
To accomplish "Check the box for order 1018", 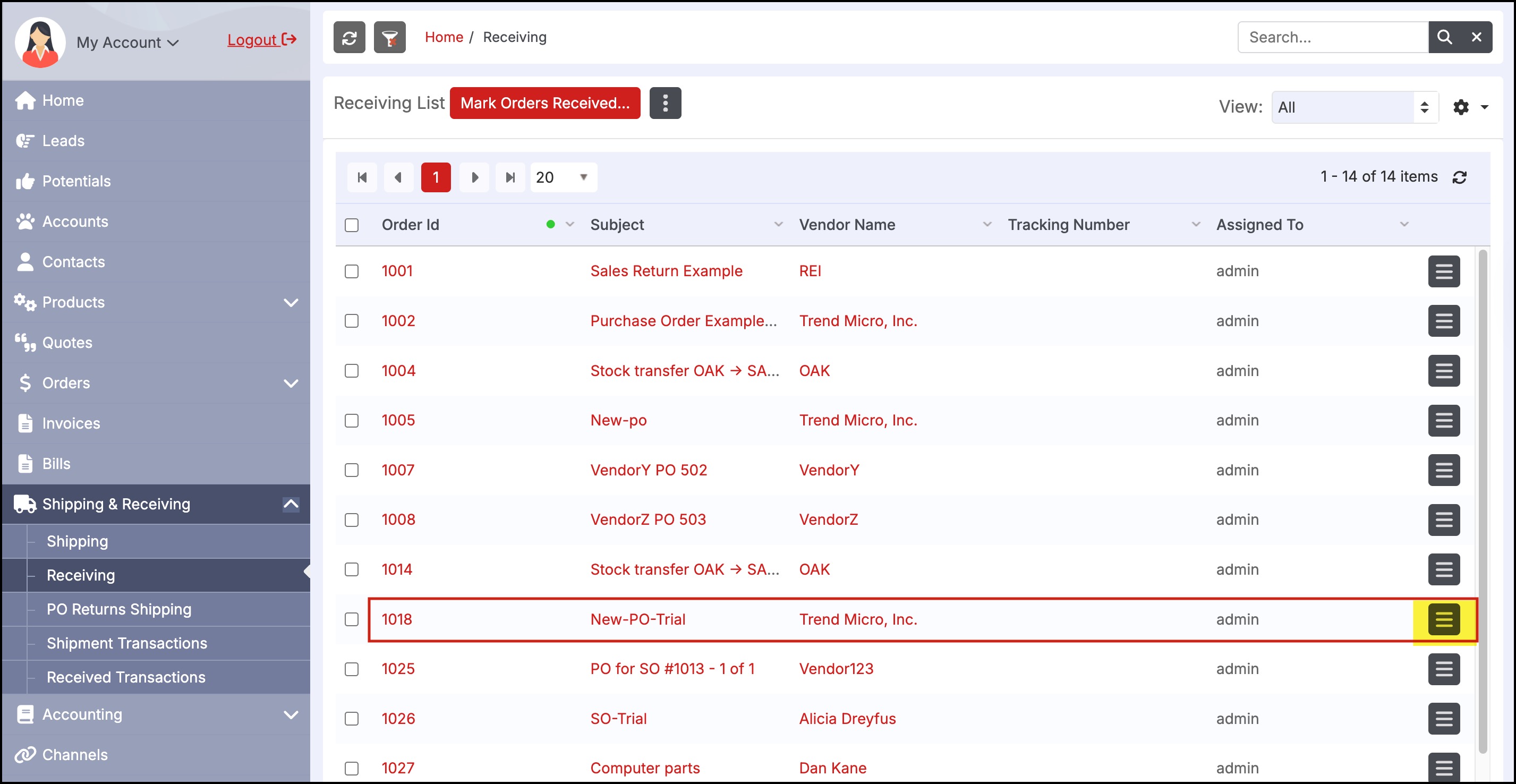I will point(351,619).
